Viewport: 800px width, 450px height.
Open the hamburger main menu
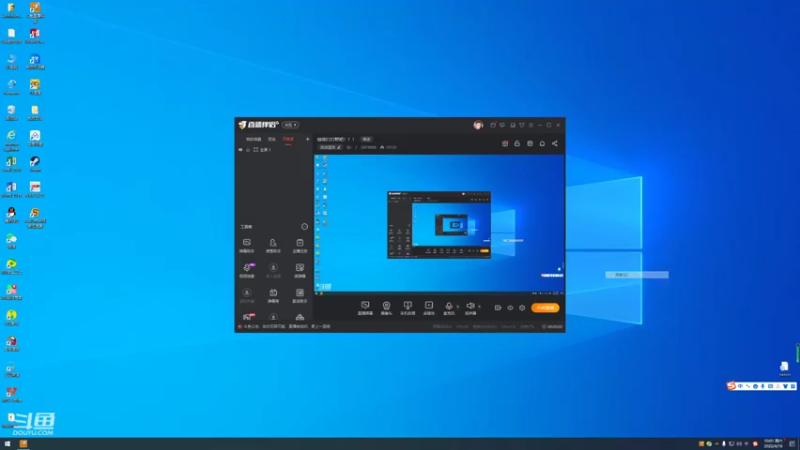tap(531, 125)
